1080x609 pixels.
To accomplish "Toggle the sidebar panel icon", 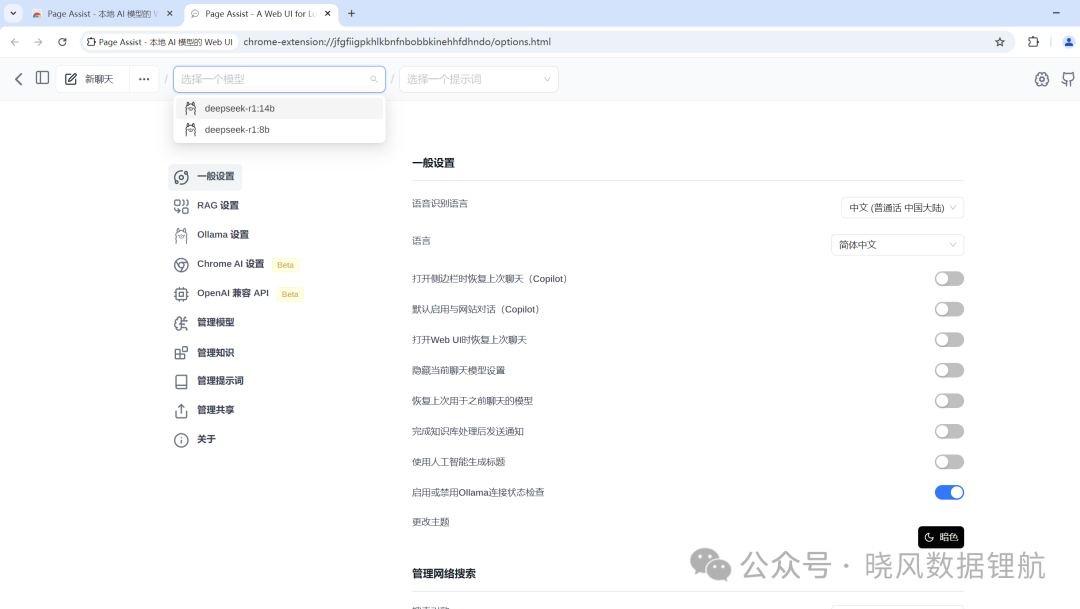I will (42, 78).
